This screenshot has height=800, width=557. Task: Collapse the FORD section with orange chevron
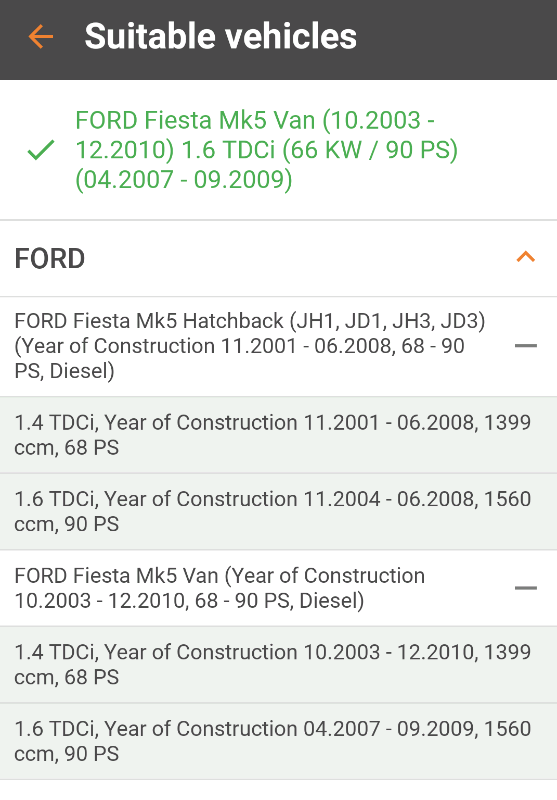coord(525,257)
